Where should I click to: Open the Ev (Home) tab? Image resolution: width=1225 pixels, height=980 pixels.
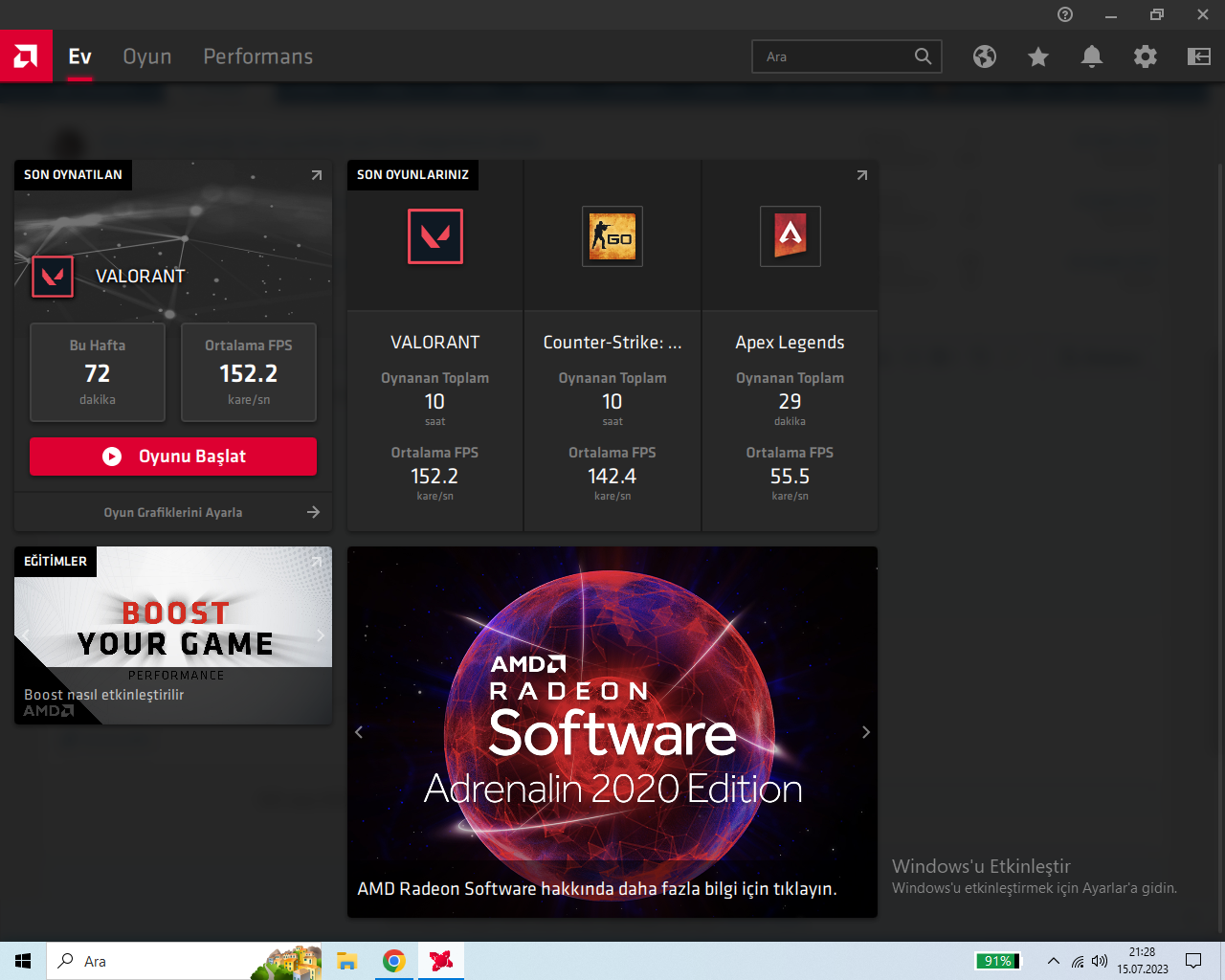pos(79,56)
